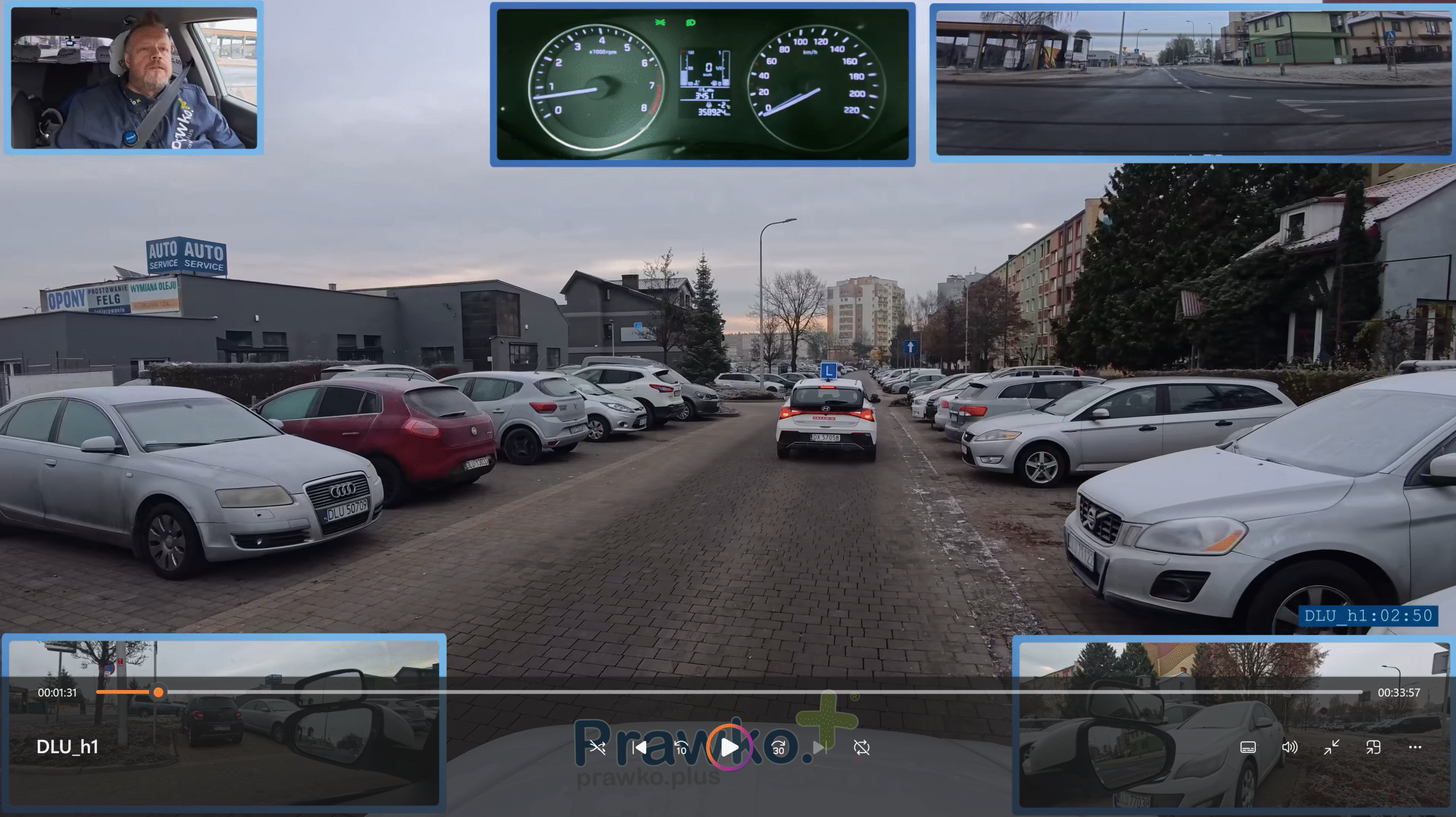Go to previous track
This screenshot has height=817, width=1456.
(639, 748)
